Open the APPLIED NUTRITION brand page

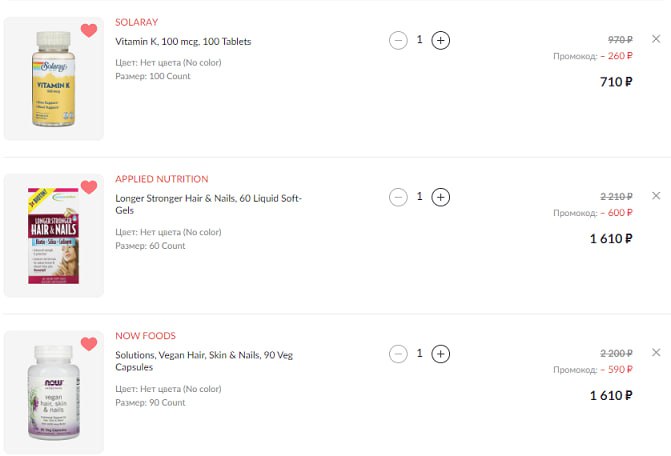click(x=162, y=179)
